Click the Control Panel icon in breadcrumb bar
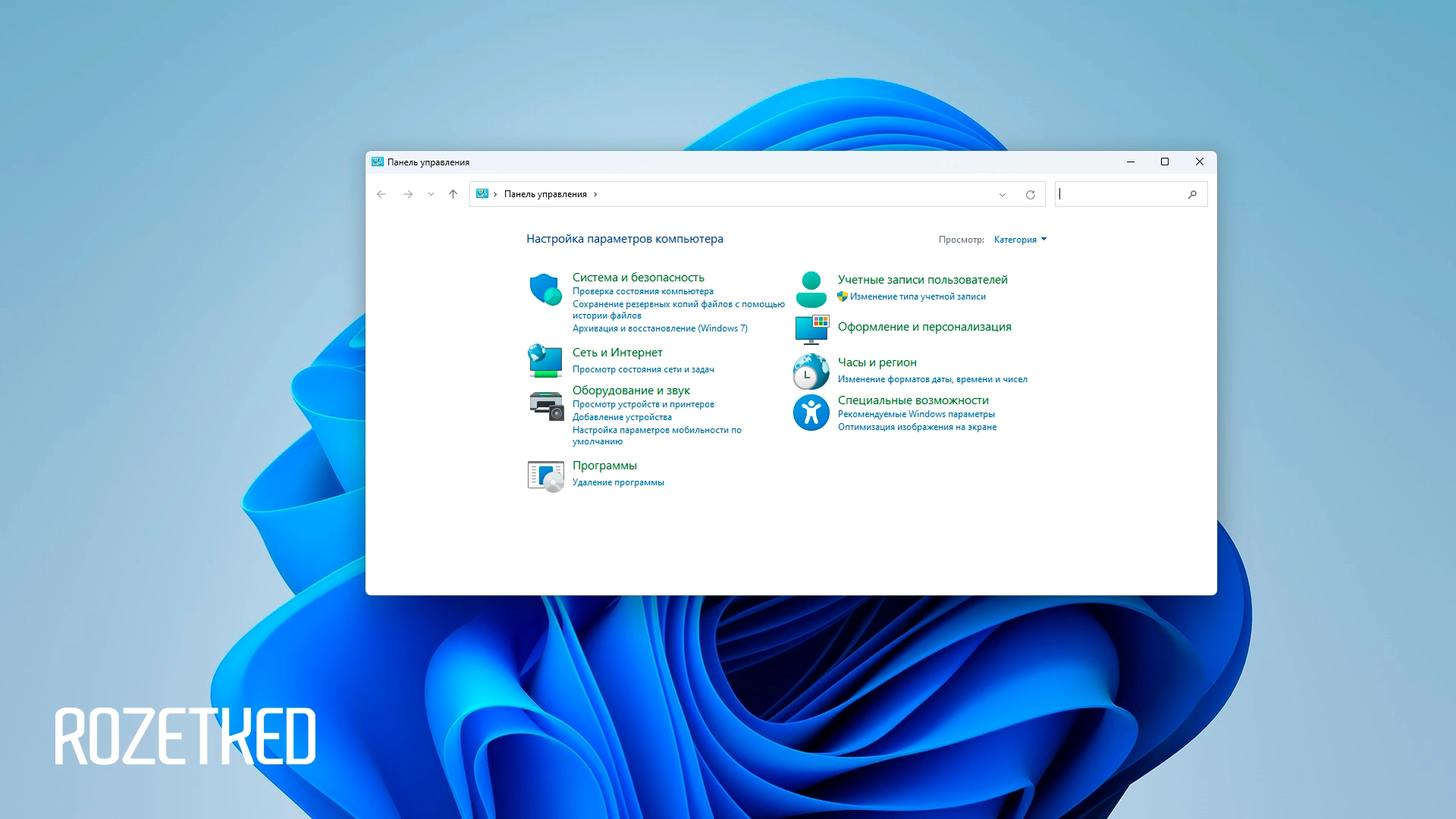This screenshot has height=819, width=1456. click(x=482, y=194)
